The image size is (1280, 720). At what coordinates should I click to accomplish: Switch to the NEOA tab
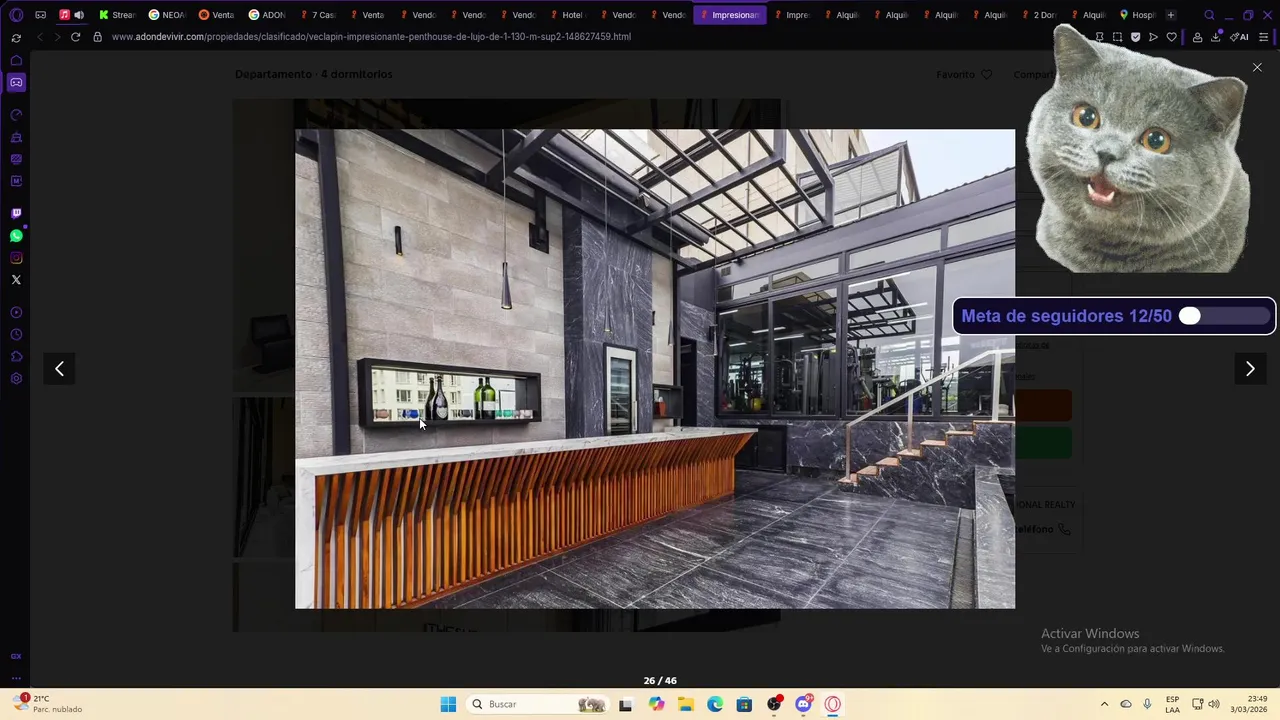point(167,15)
